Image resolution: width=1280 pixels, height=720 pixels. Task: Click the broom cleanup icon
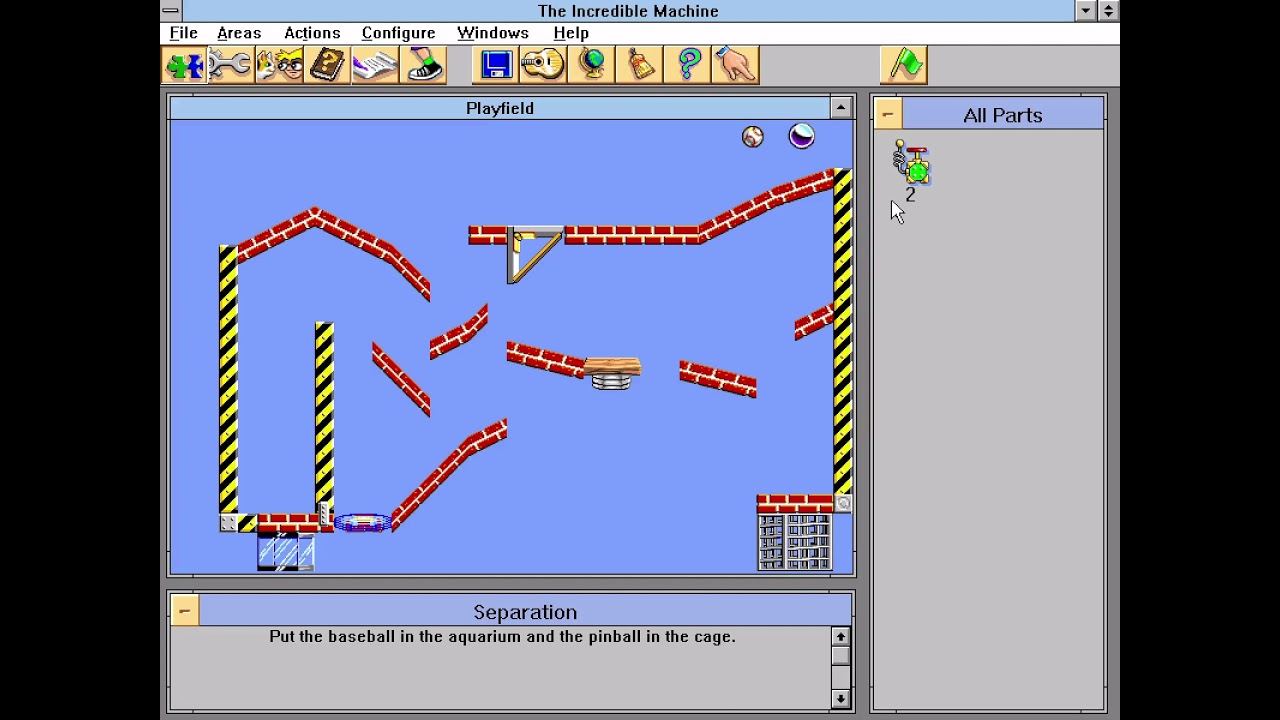click(x=639, y=65)
